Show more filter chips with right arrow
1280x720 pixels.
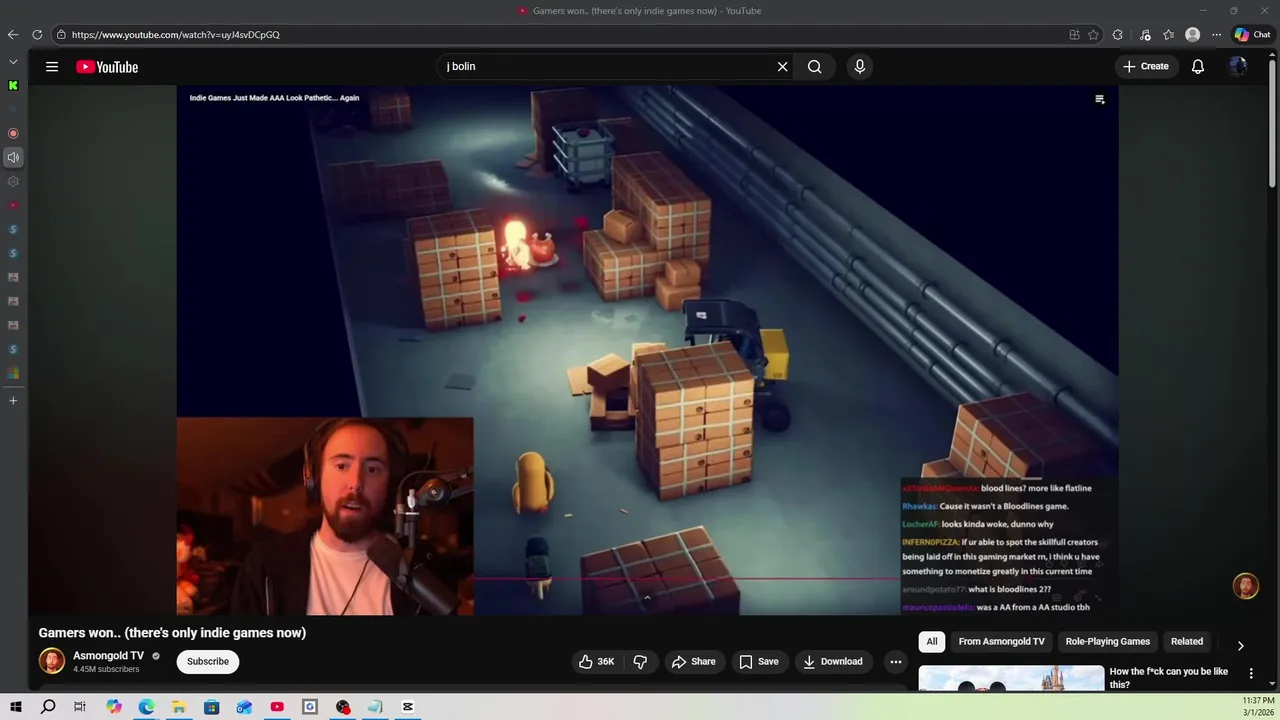(x=1241, y=645)
